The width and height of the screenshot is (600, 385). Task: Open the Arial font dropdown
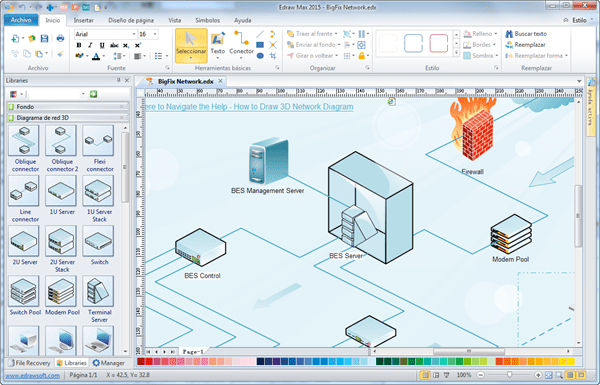105,34
